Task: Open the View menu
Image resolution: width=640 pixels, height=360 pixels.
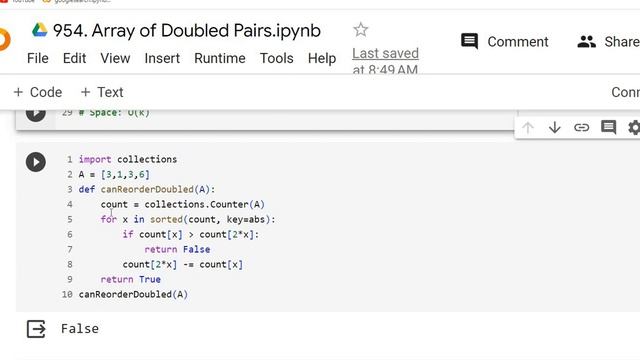Action: 115,58
